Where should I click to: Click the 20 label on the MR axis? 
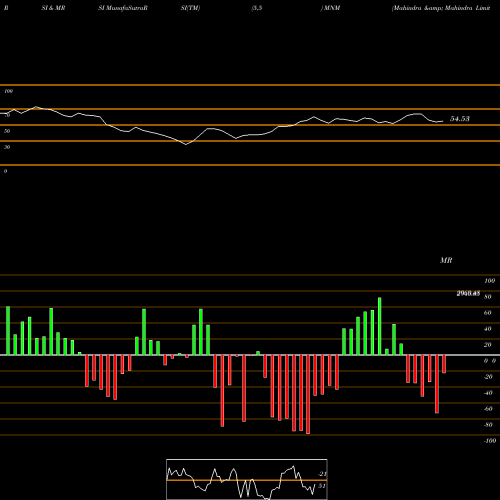coord(488,345)
